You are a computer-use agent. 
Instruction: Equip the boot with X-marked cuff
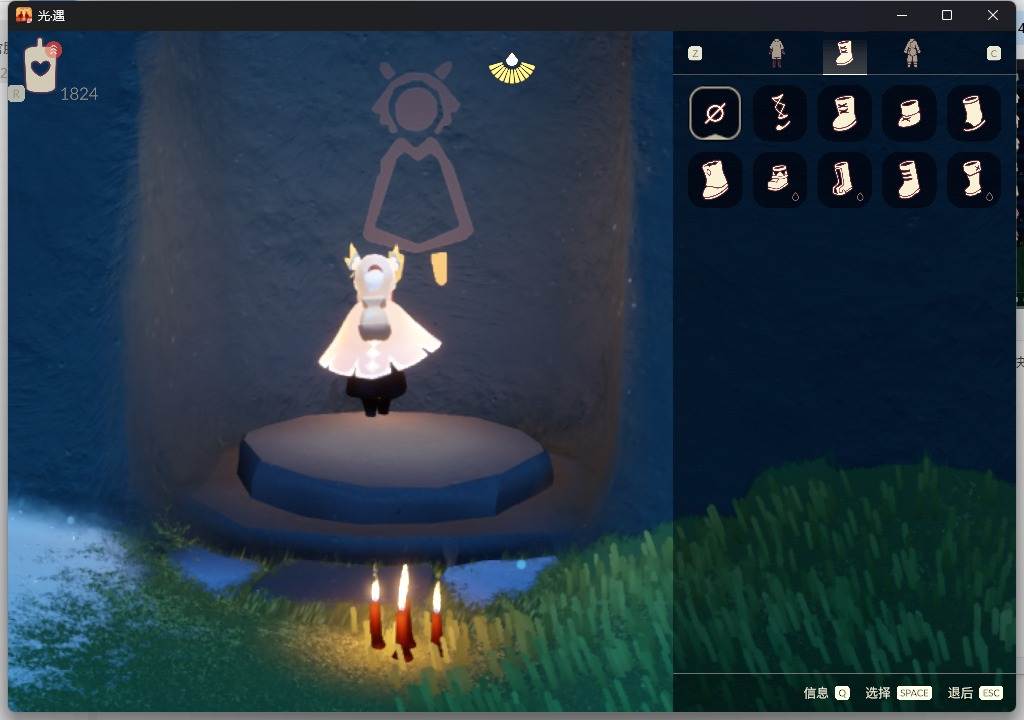pyautogui.click(x=973, y=180)
